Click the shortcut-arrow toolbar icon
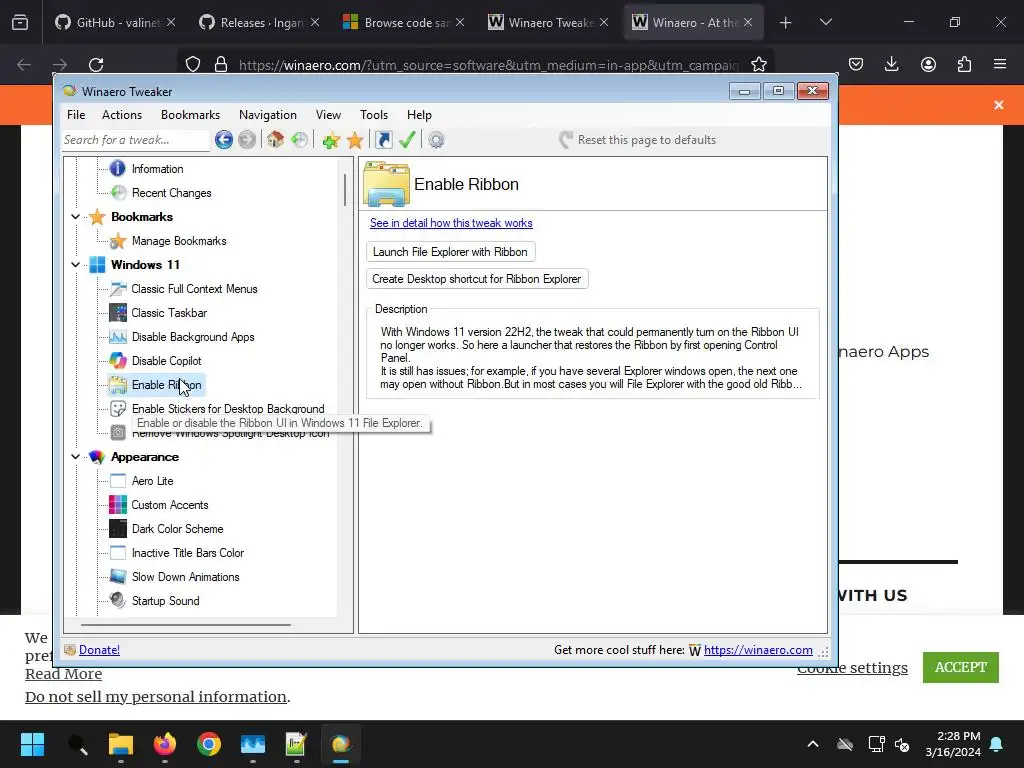The image size is (1024, 768). 383,140
